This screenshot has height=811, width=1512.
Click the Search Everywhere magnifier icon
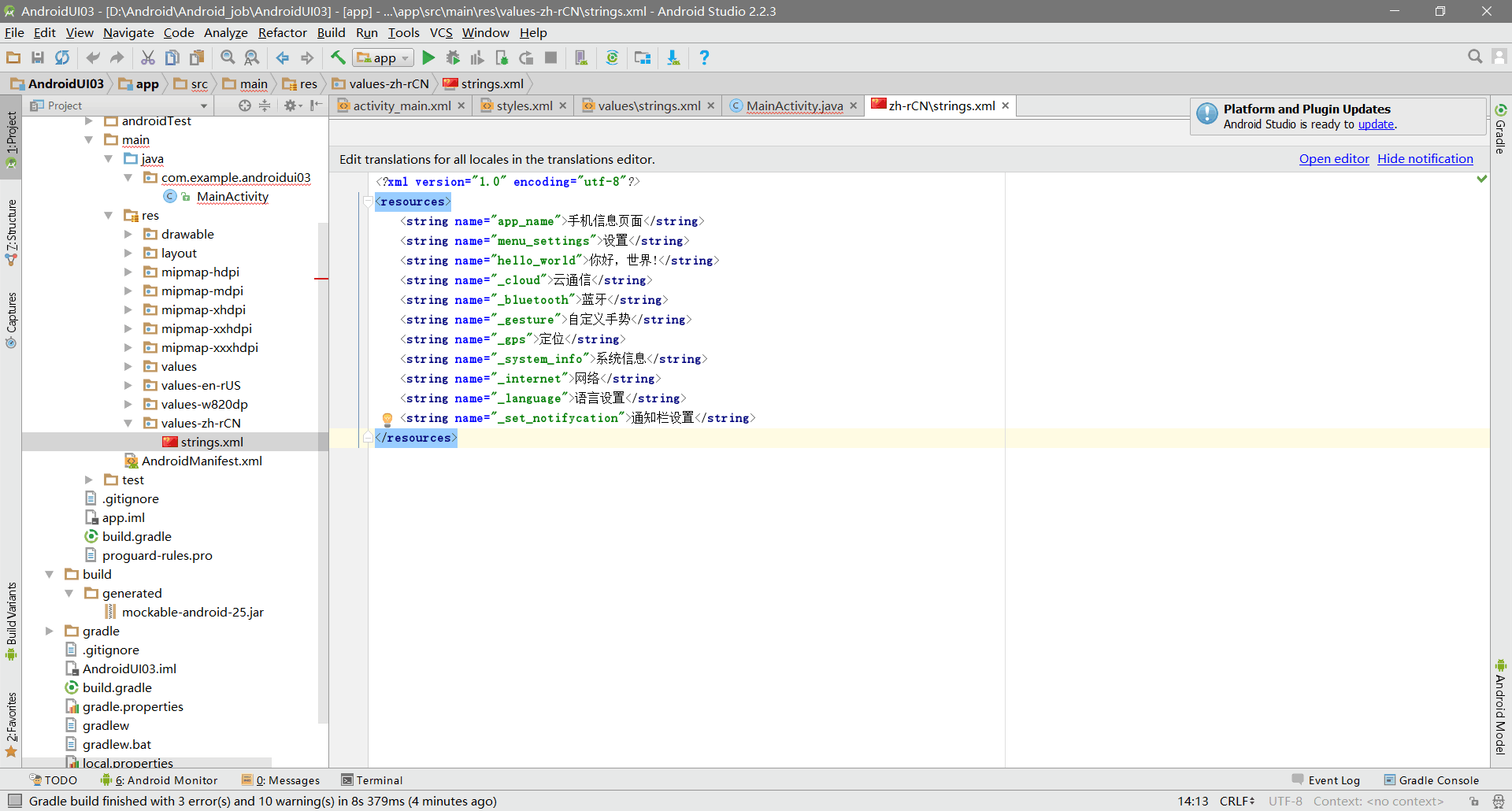1475,57
